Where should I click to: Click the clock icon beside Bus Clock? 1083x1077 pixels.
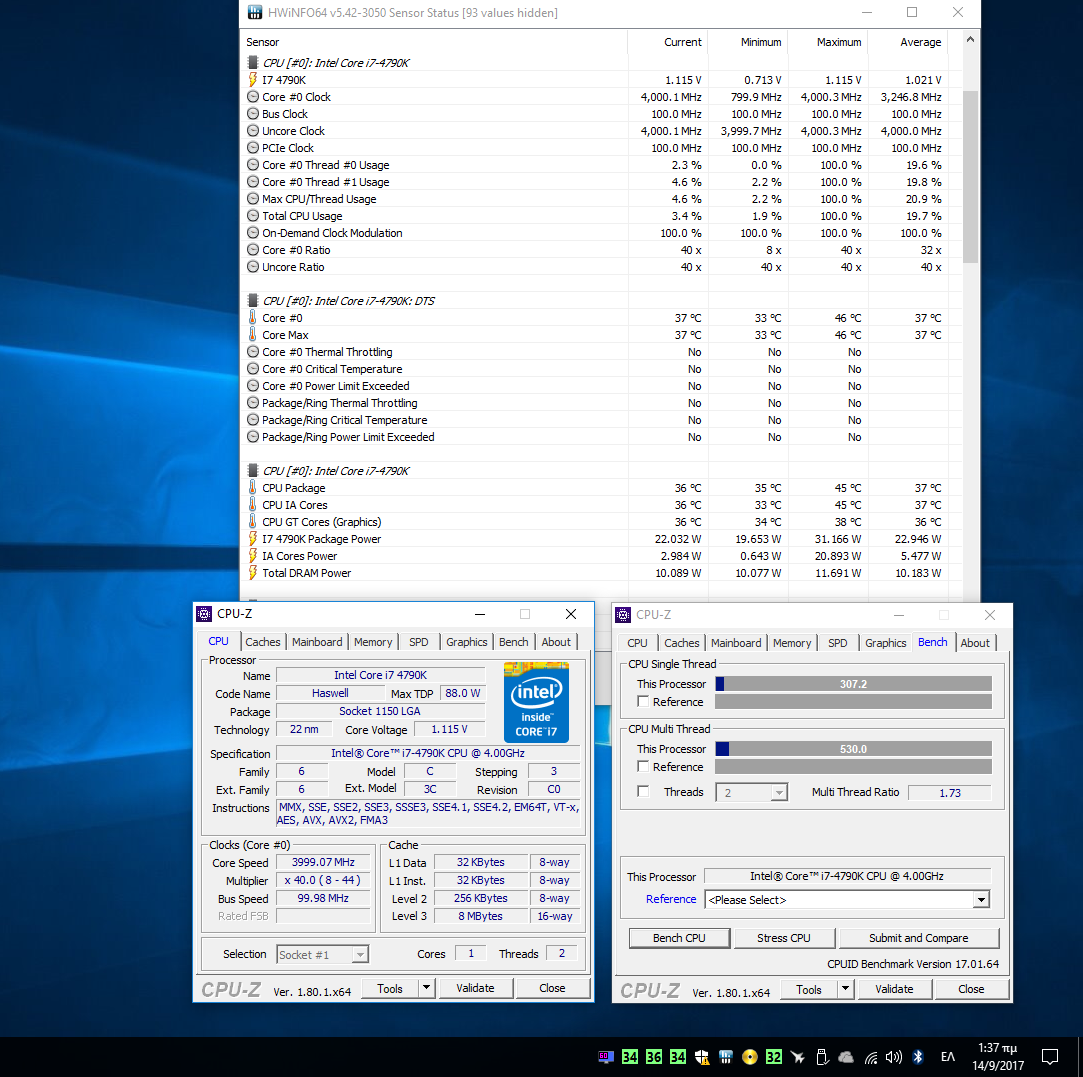pyautogui.click(x=253, y=113)
